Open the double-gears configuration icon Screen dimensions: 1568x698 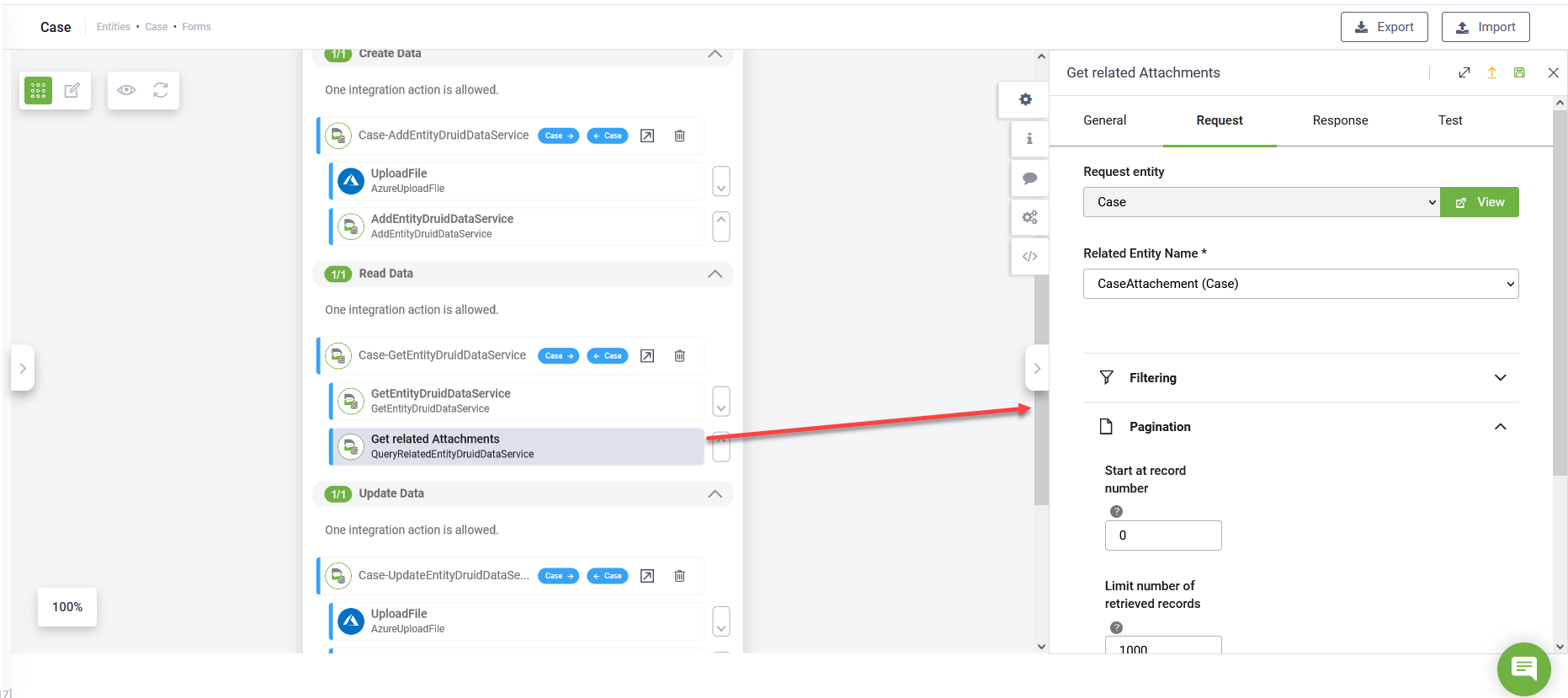click(1029, 217)
